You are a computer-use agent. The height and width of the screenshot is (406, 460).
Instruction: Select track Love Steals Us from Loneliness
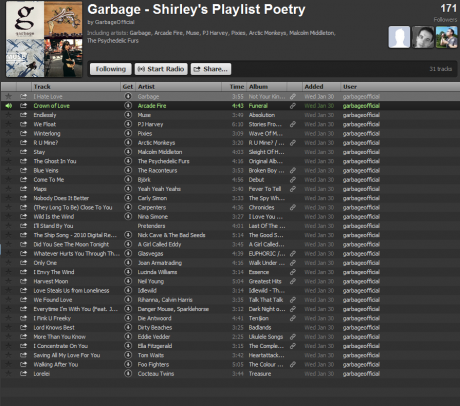[71, 290]
